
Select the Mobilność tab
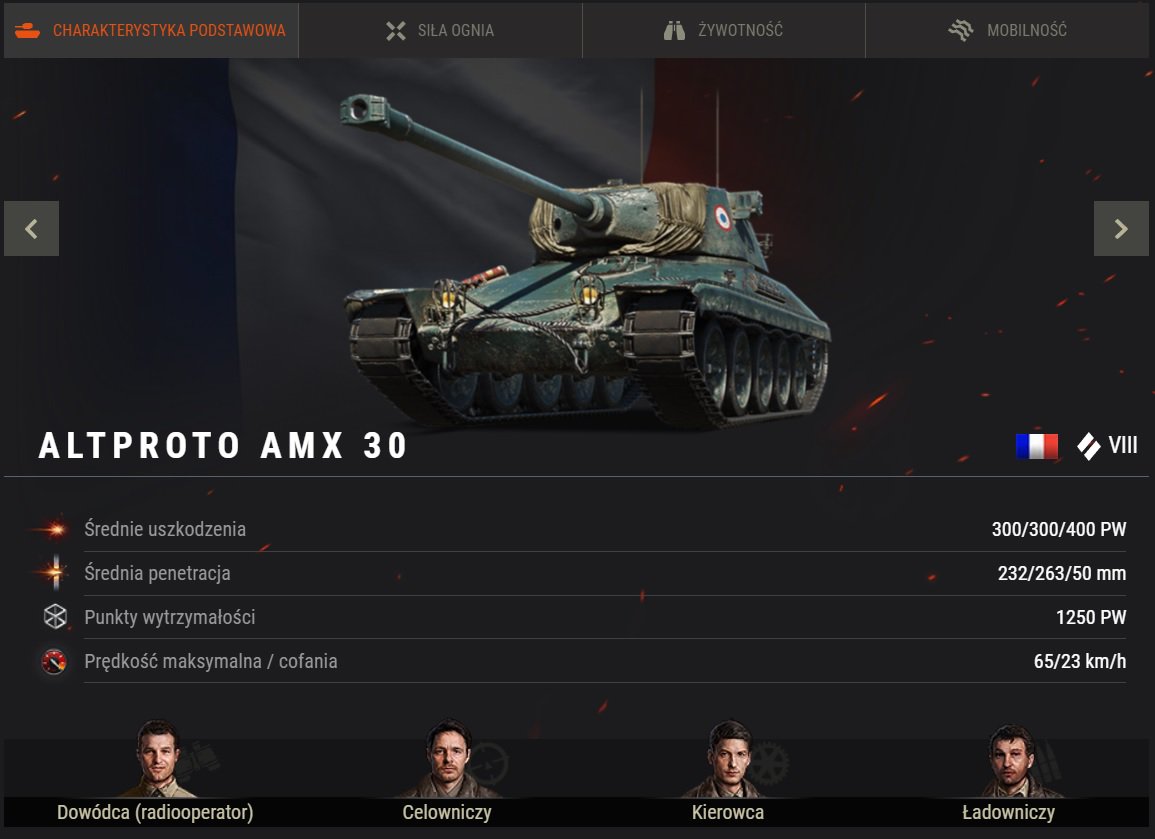click(1007, 30)
